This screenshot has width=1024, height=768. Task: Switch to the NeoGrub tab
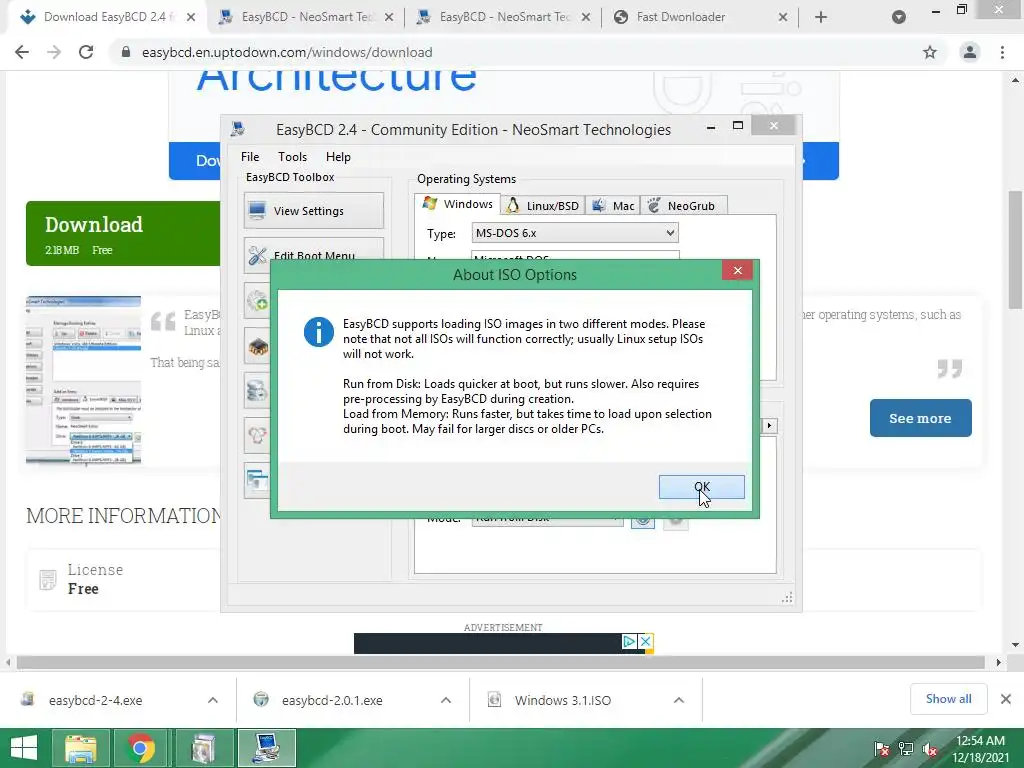coord(683,206)
